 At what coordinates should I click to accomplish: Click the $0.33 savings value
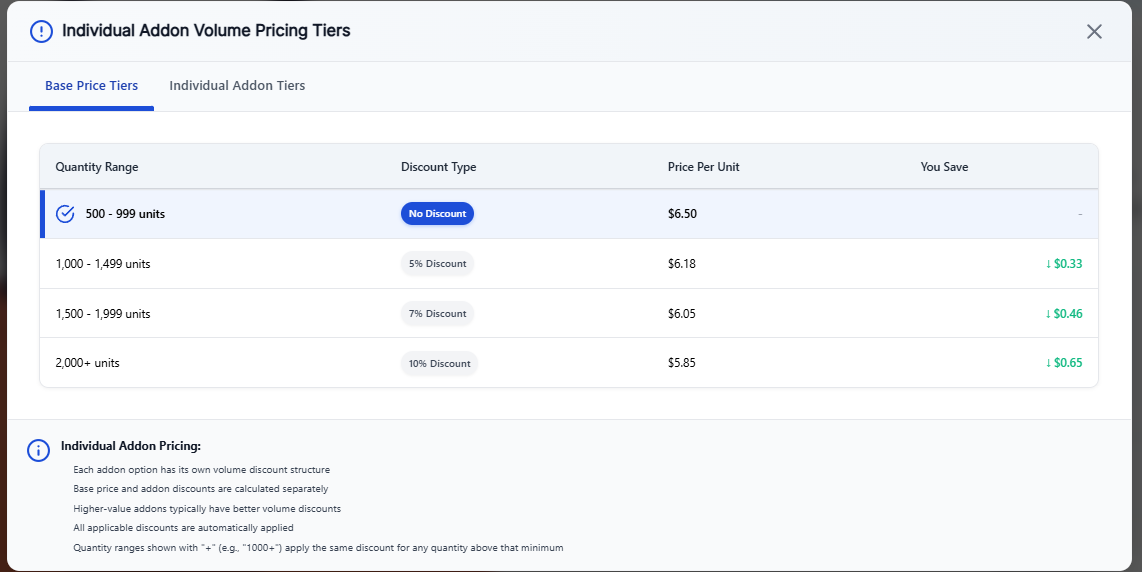[1064, 264]
